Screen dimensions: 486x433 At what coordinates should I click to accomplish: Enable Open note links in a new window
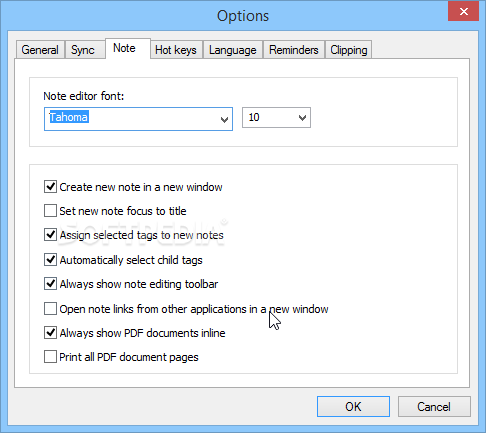coord(50,309)
